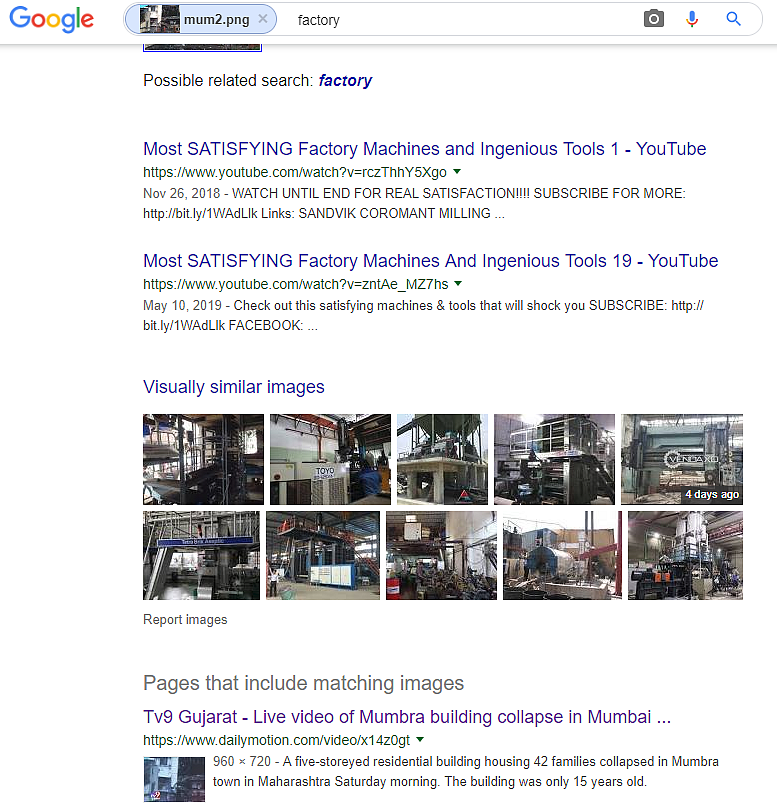The width and height of the screenshot is (777, 810).
Task: Open the 'Visually similar images' link
Action: (x=234, y=387)
